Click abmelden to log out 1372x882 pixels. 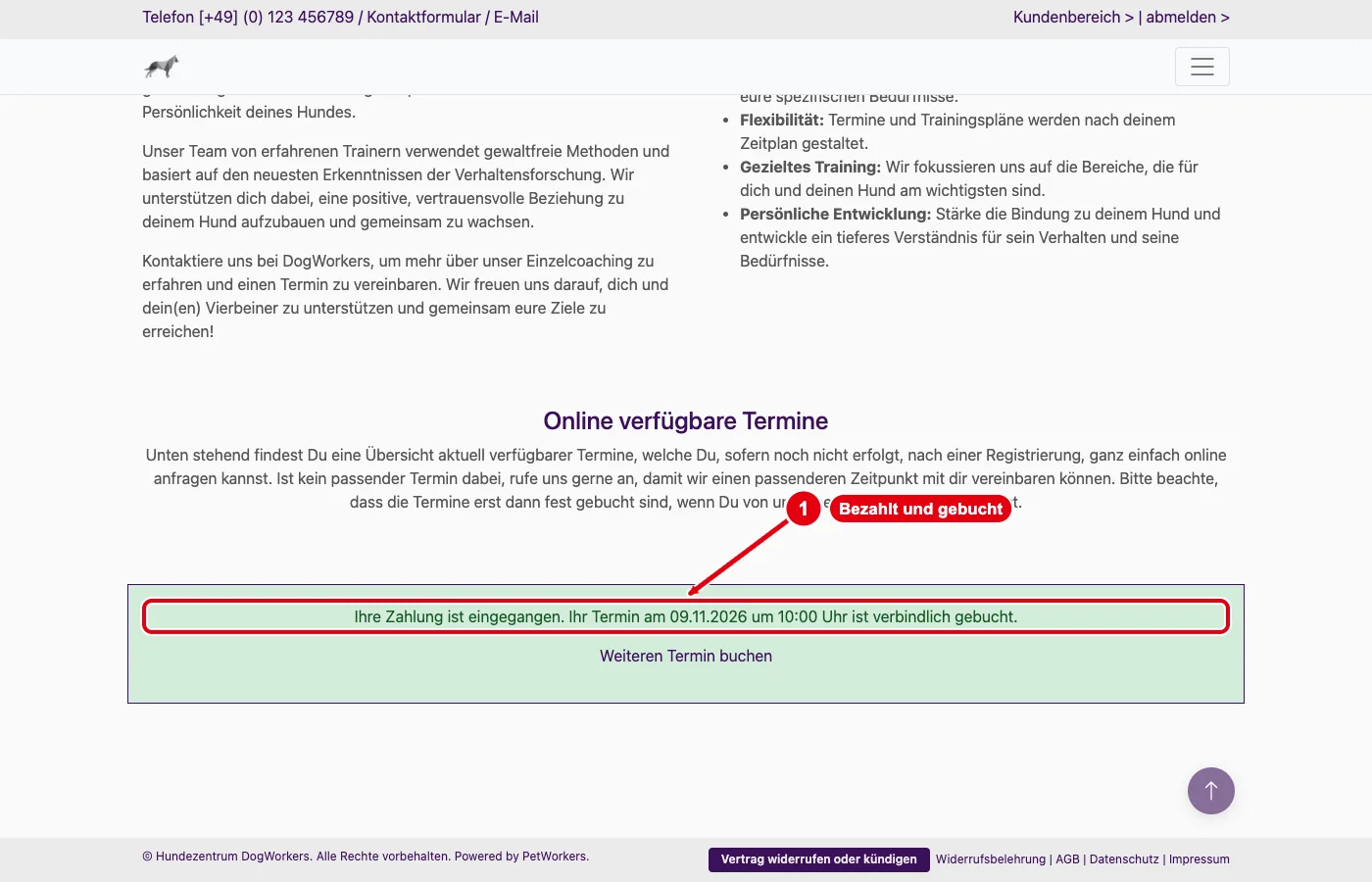pyautogui.click(x=1188, y=17)
